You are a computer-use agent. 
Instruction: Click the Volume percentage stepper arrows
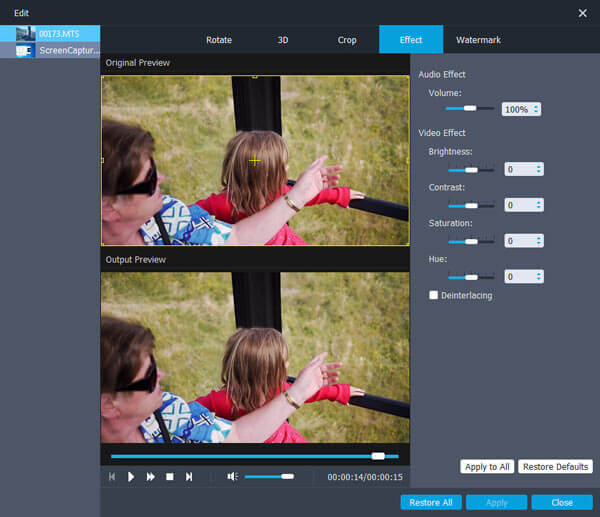[x=536, y=109]
